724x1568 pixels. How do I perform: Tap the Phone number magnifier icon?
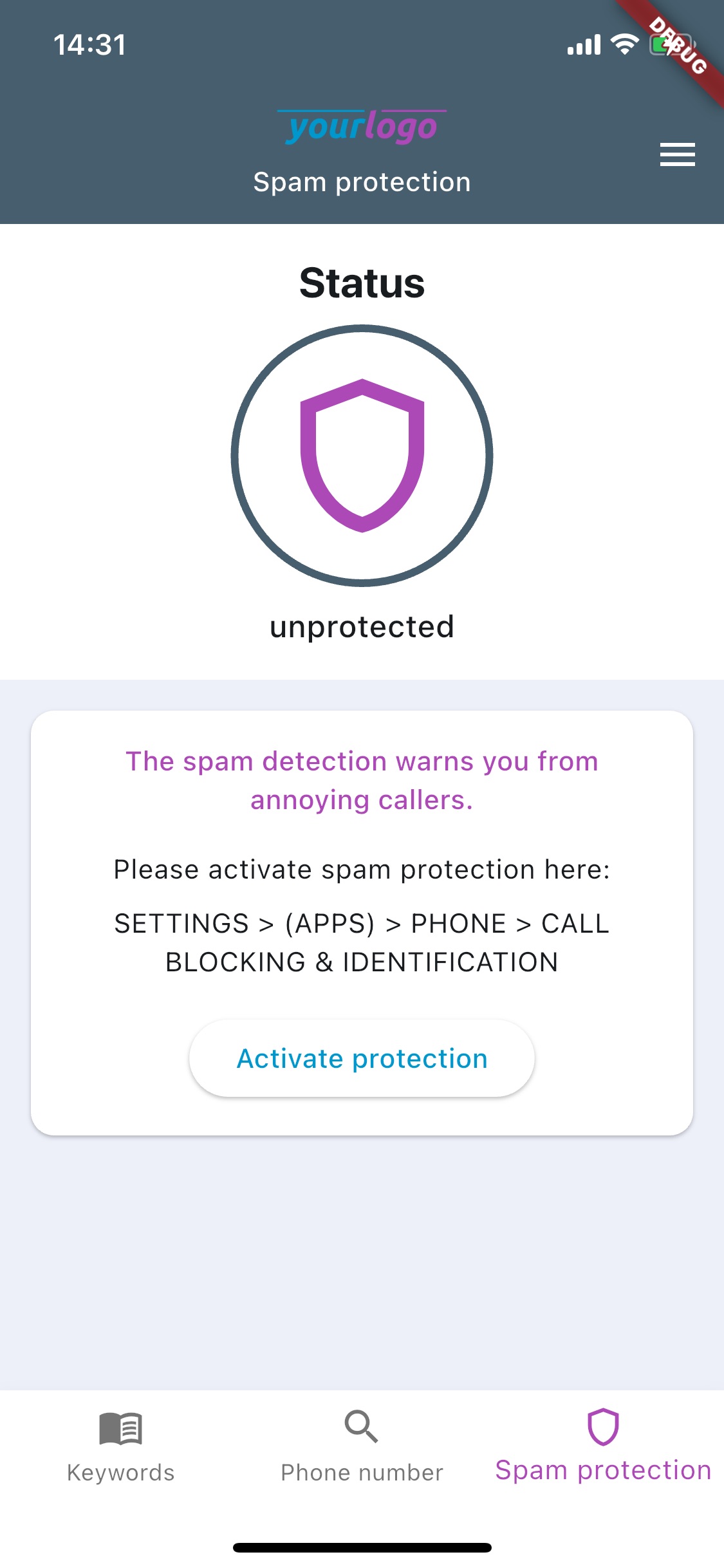pyautogui.click(x=361, y=1426)
